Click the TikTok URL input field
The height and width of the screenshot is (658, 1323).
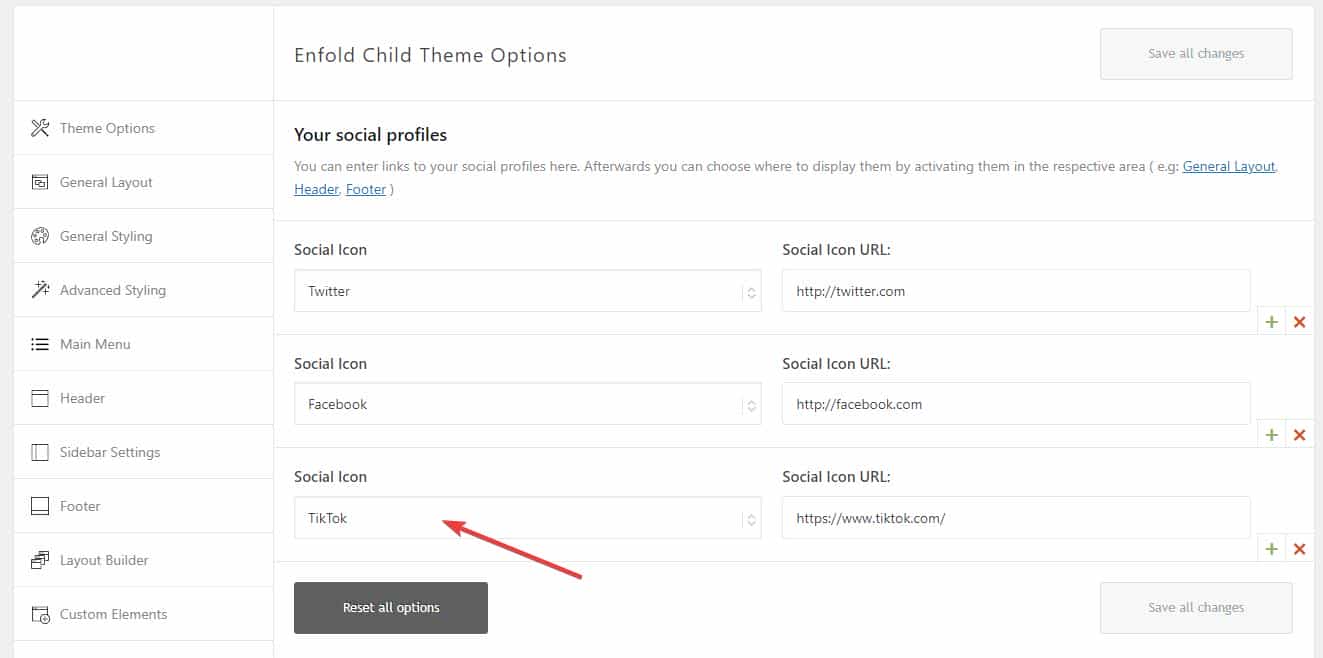point(1016,518)
